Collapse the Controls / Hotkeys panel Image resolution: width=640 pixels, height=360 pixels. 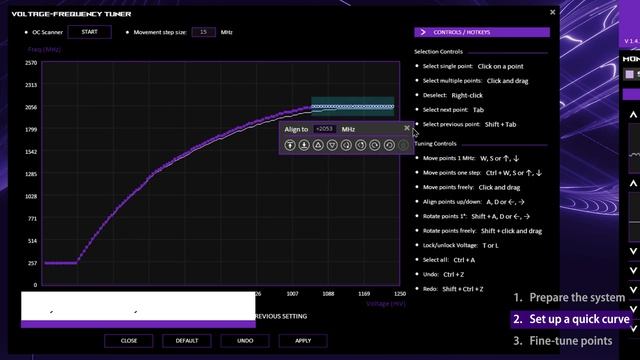482,32
